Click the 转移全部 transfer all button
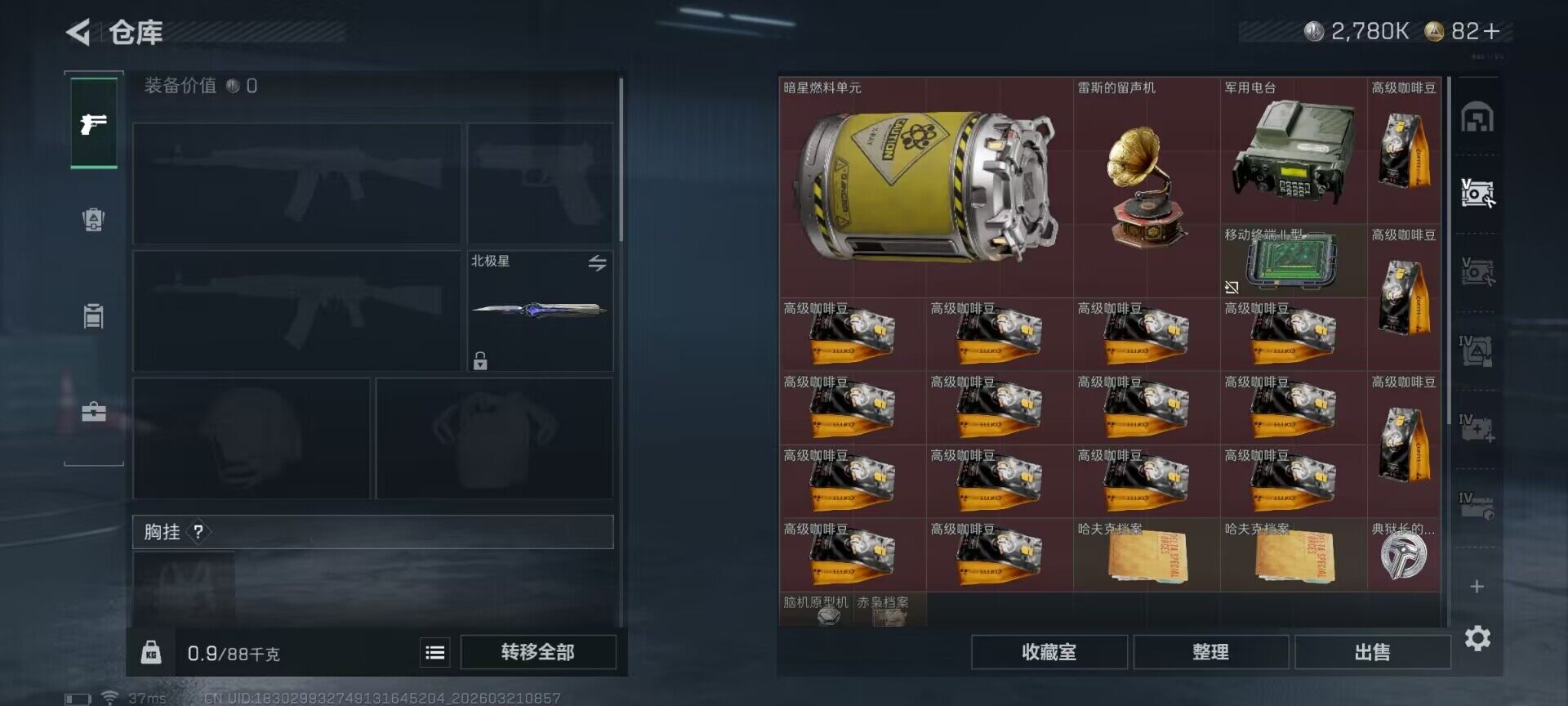This screenshot has width=1568, height=706. click(x=538, y=652)
